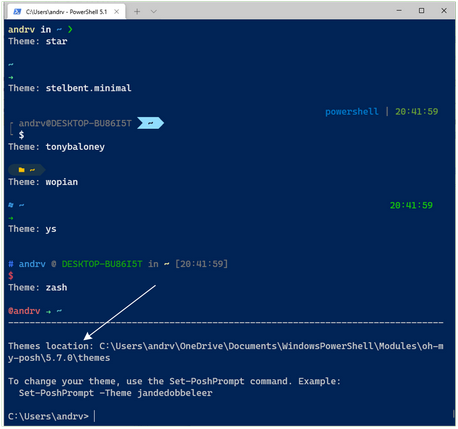The width and height of the screenshot is (458, 429).
Task: Click the light blue arrow segment in tonybaloney prompt
Action: coord(150,123)
